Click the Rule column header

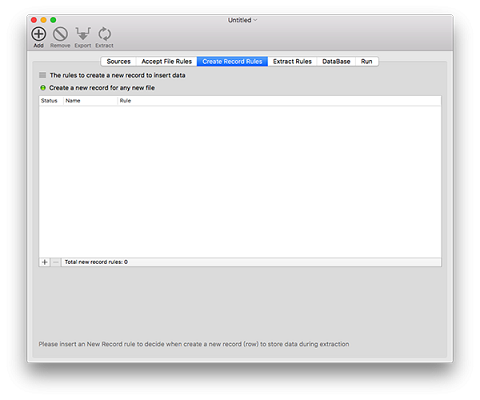pyautogui.click(x=279, y=101)
